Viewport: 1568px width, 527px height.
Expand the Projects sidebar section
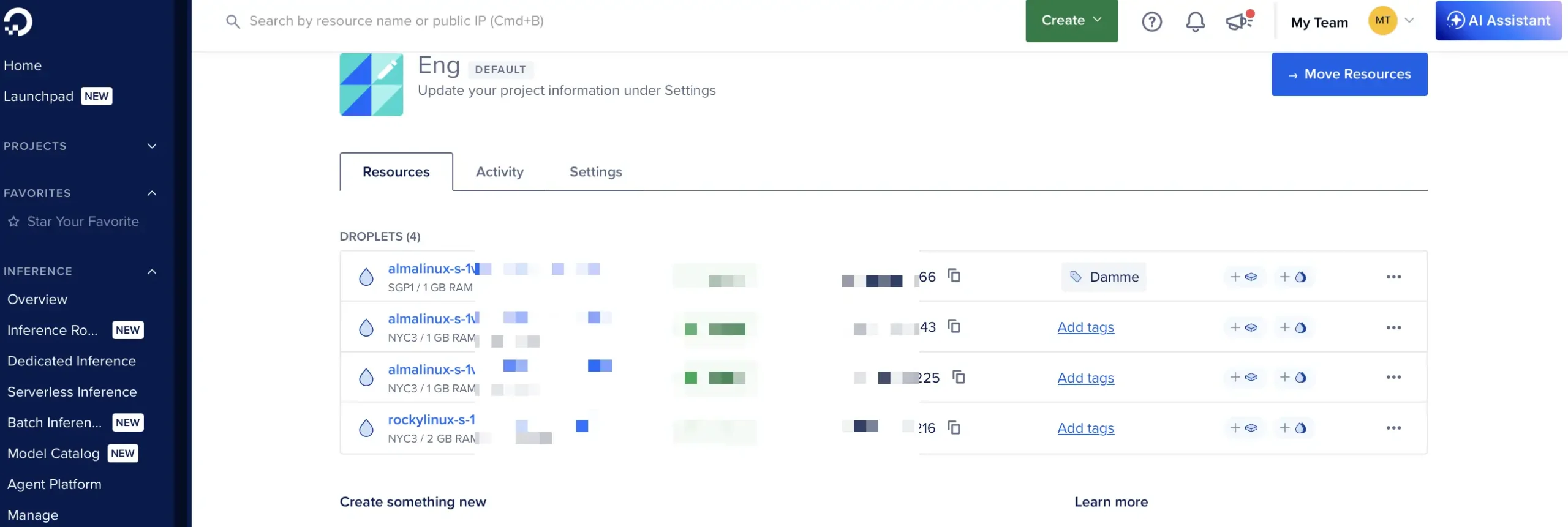coord(152,146)
